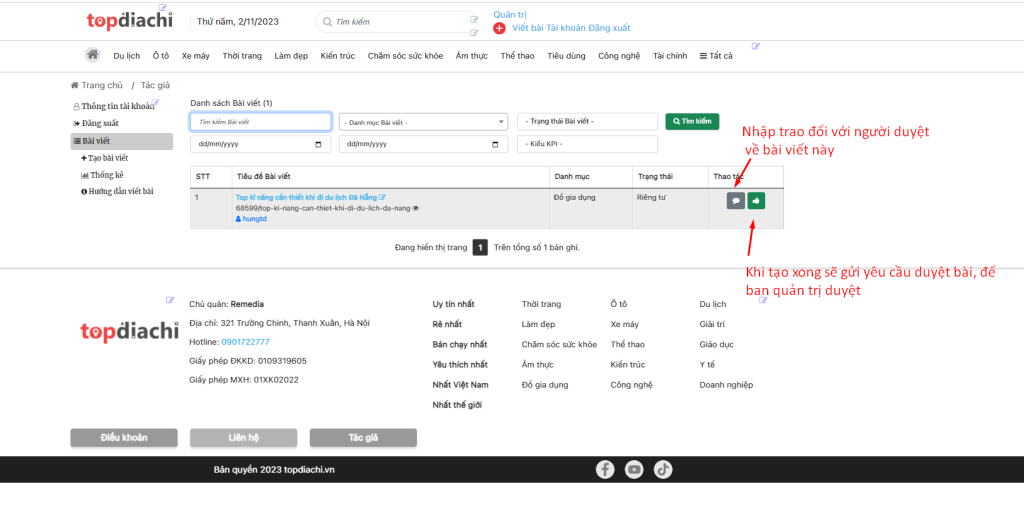
Task: Open calendar picker on the first date field
Action: tap(319, 144)
